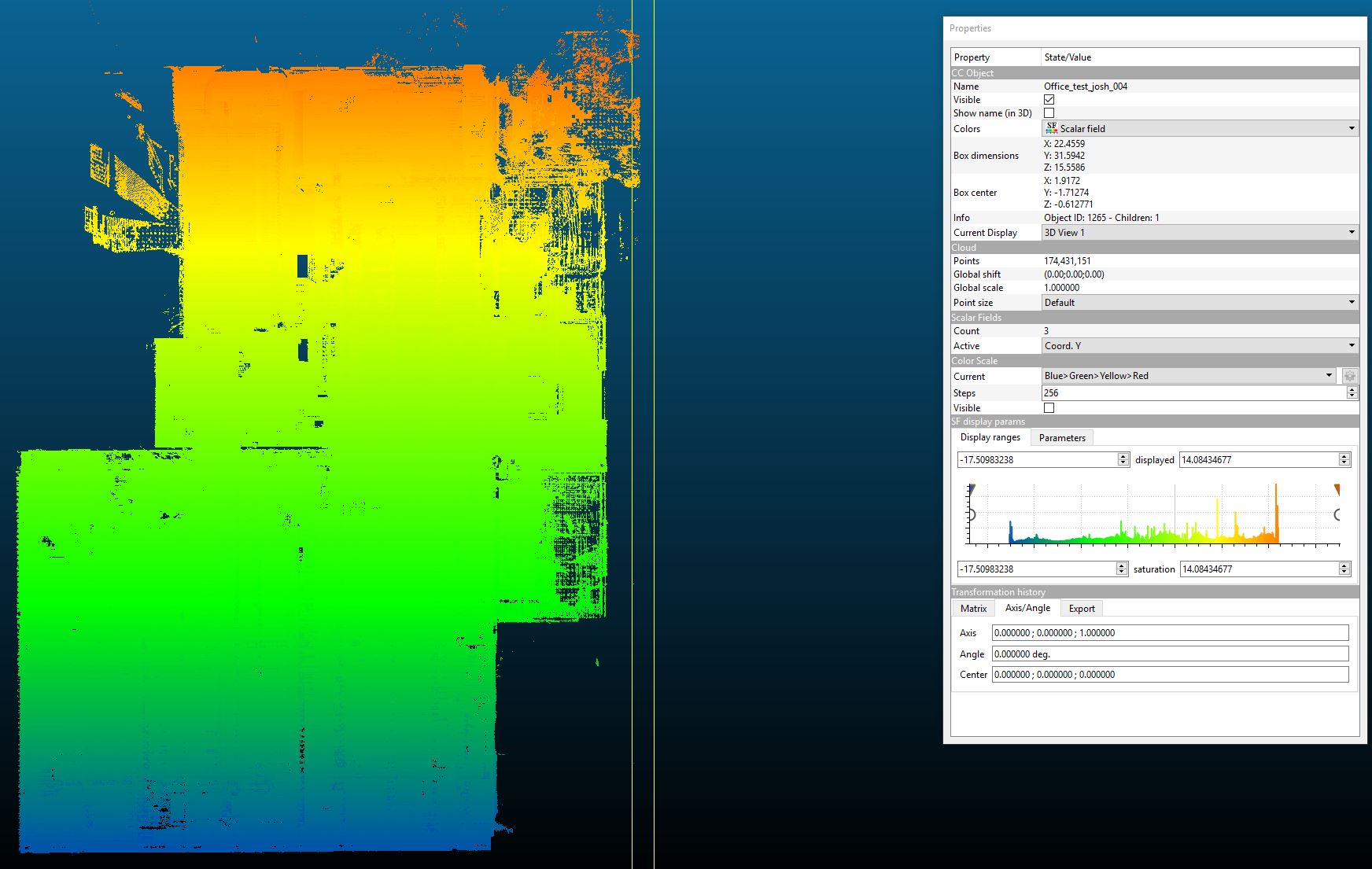Uncheck the CC Object Visible checkbox

(x=1049, y=100)
